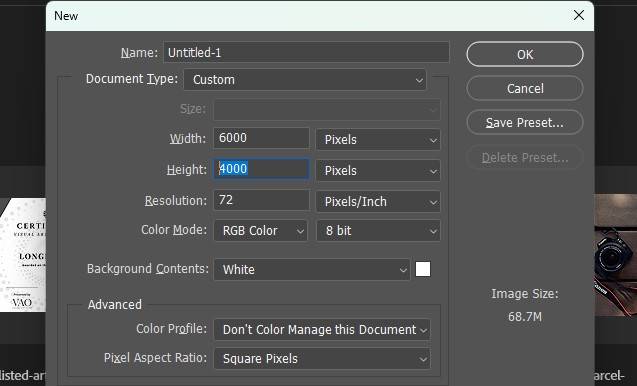Click the Width input field showing 6000
Viewport: 637px width, 386px height.
(x=261, y=138)
